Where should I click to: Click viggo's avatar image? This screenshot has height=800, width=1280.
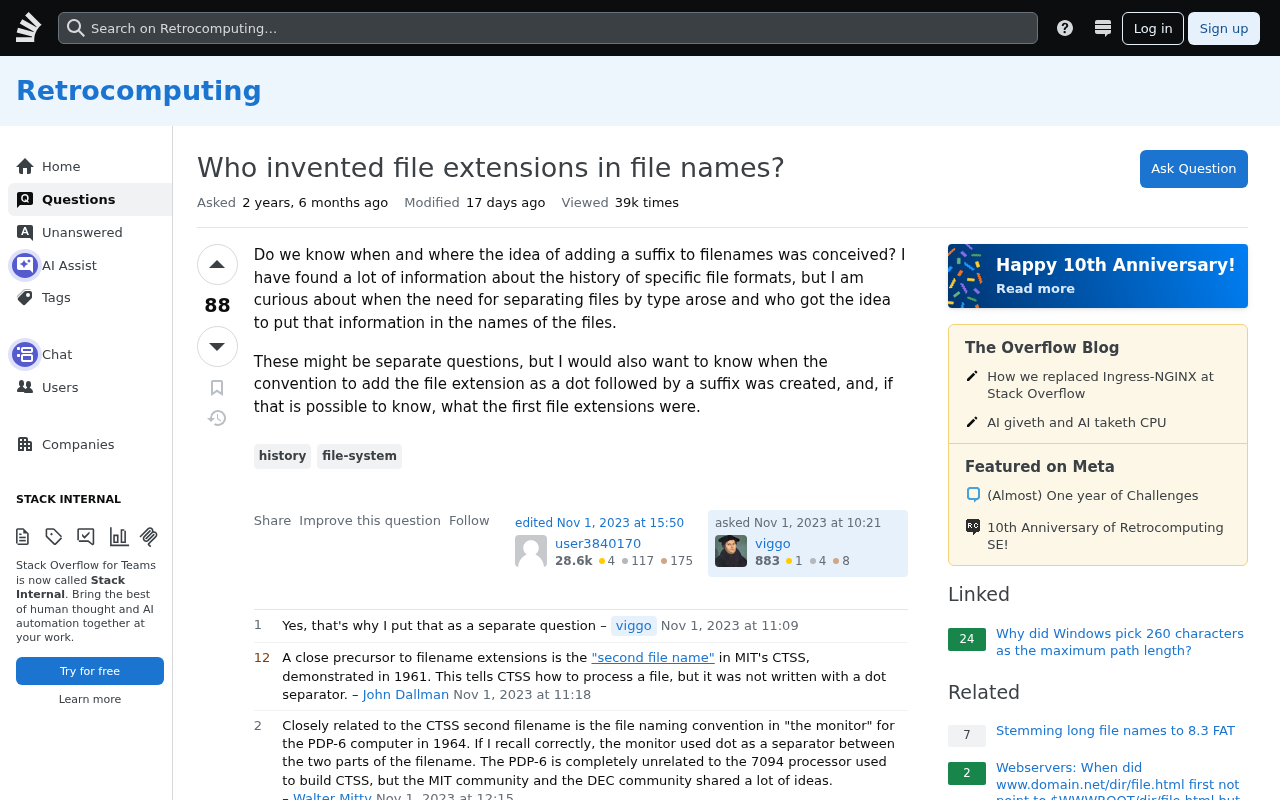coord(731,551)
